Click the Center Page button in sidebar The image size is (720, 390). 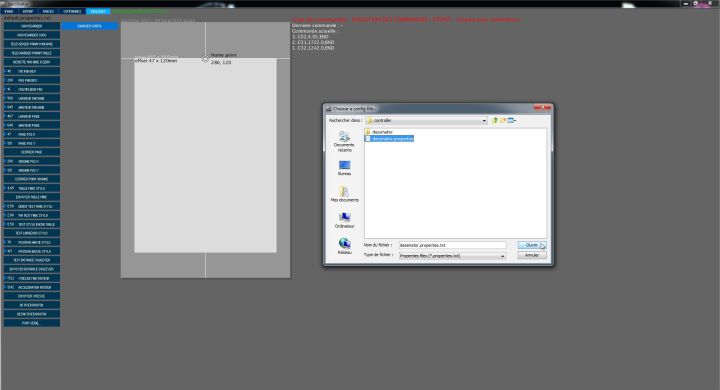[32, 152]
